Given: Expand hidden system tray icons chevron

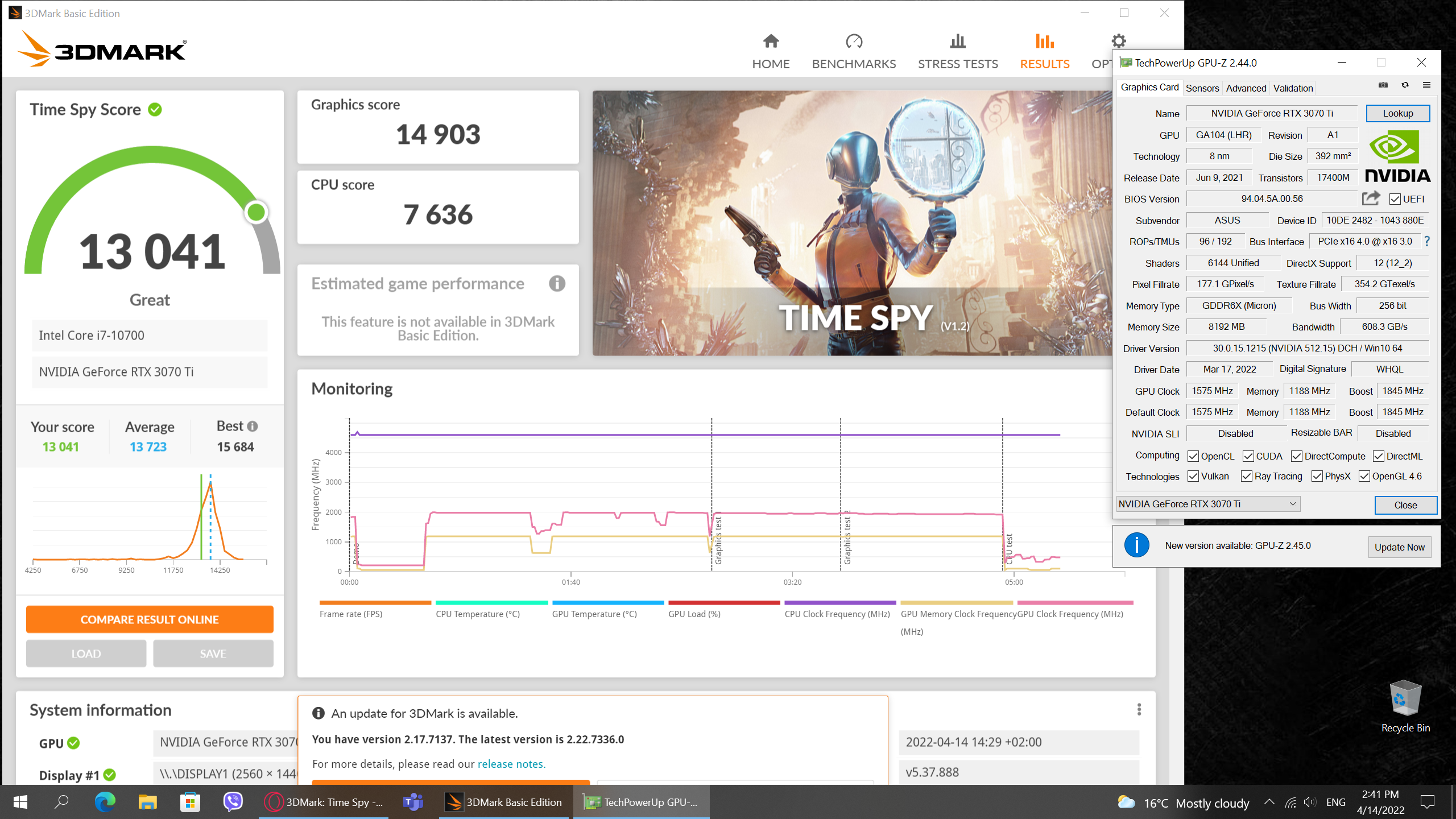Looking at the screenshot, I should tap(1269, 803).
